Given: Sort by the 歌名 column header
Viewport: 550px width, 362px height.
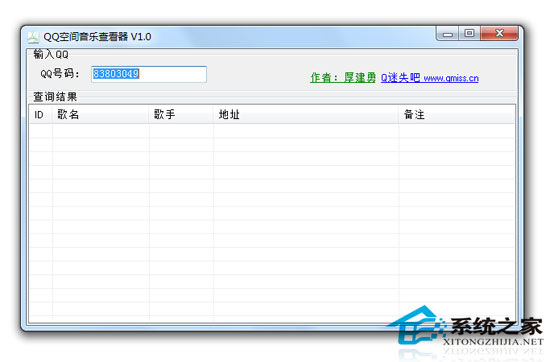Looking at the screenshot, I should click(x=101, y=114).
